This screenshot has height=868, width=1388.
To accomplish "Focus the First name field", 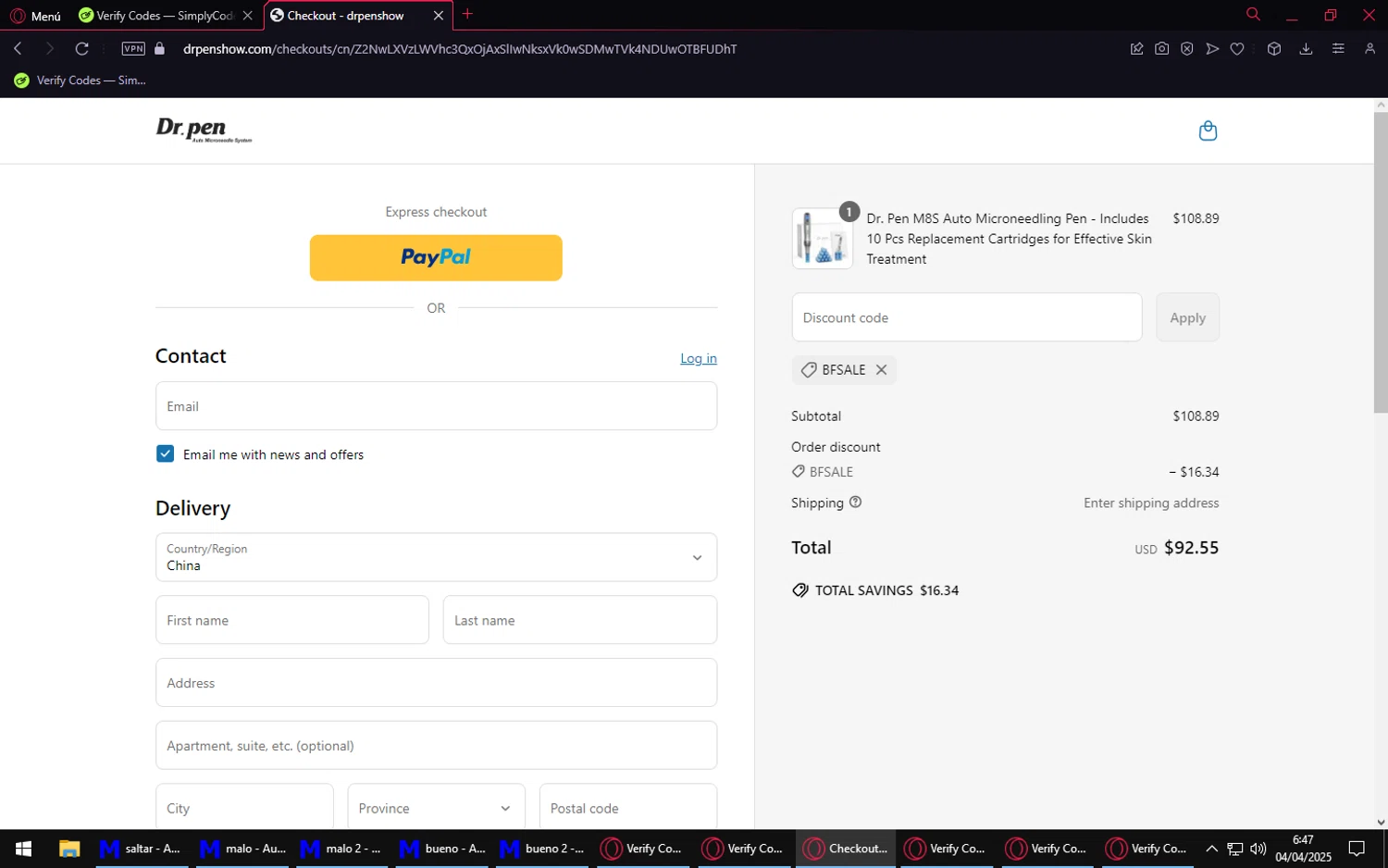I will pyautogui.click(x=292, y=620).
